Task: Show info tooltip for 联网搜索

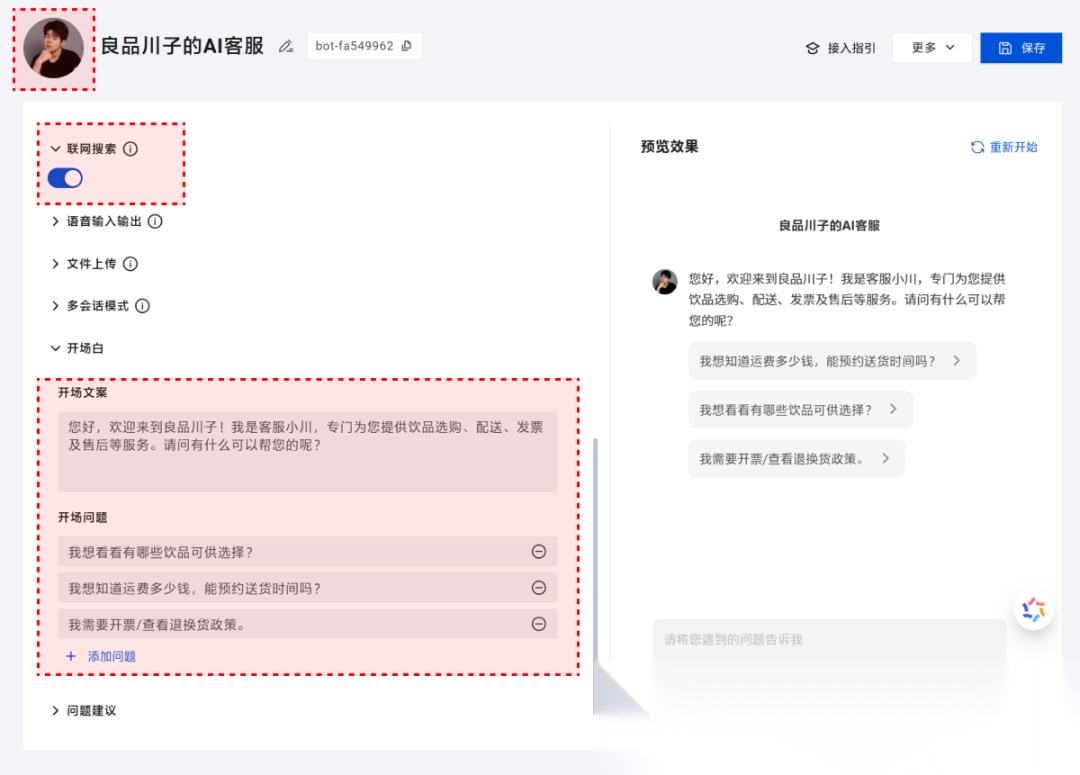Action: click(130, 149)
